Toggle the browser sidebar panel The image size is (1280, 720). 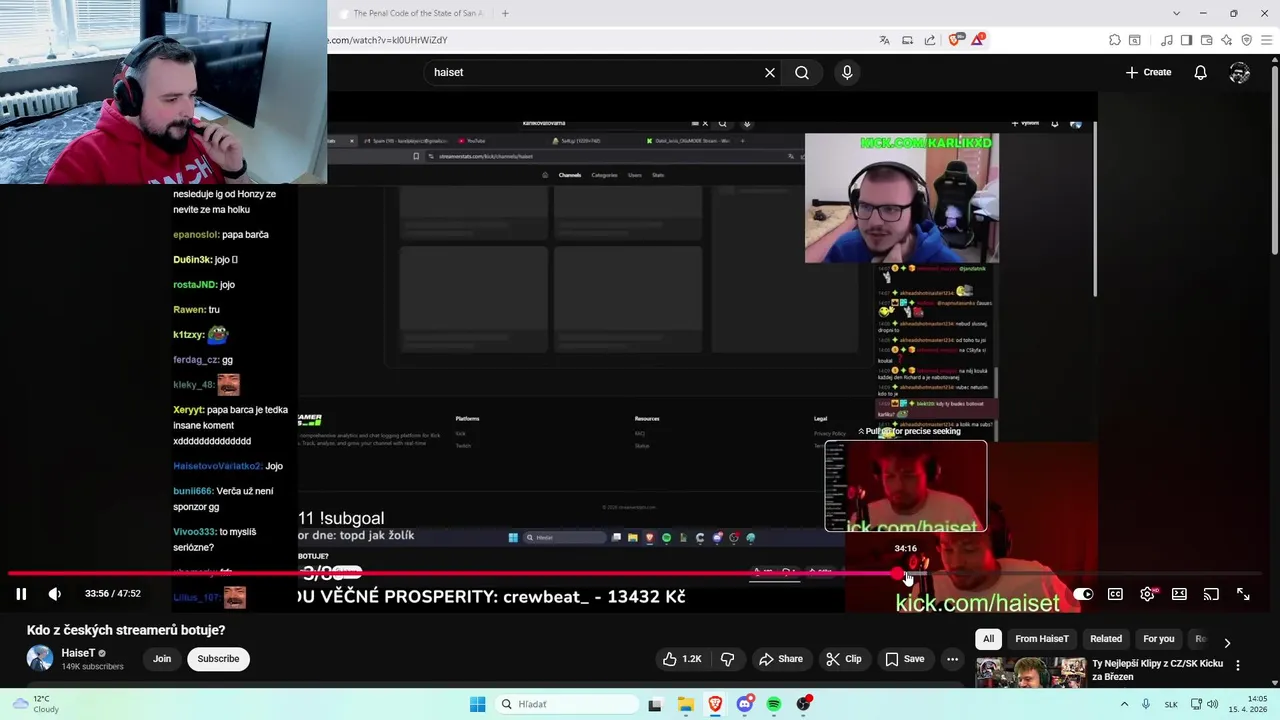tap(1186, 40)
